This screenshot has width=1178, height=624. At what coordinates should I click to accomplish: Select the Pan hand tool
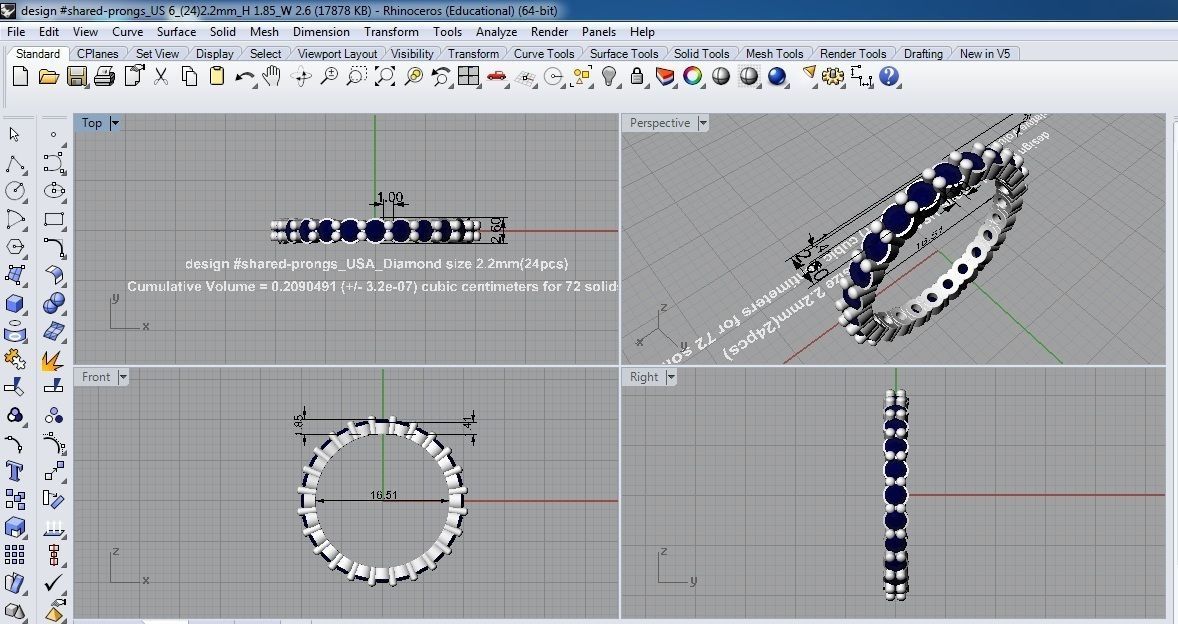pos(272,76)
